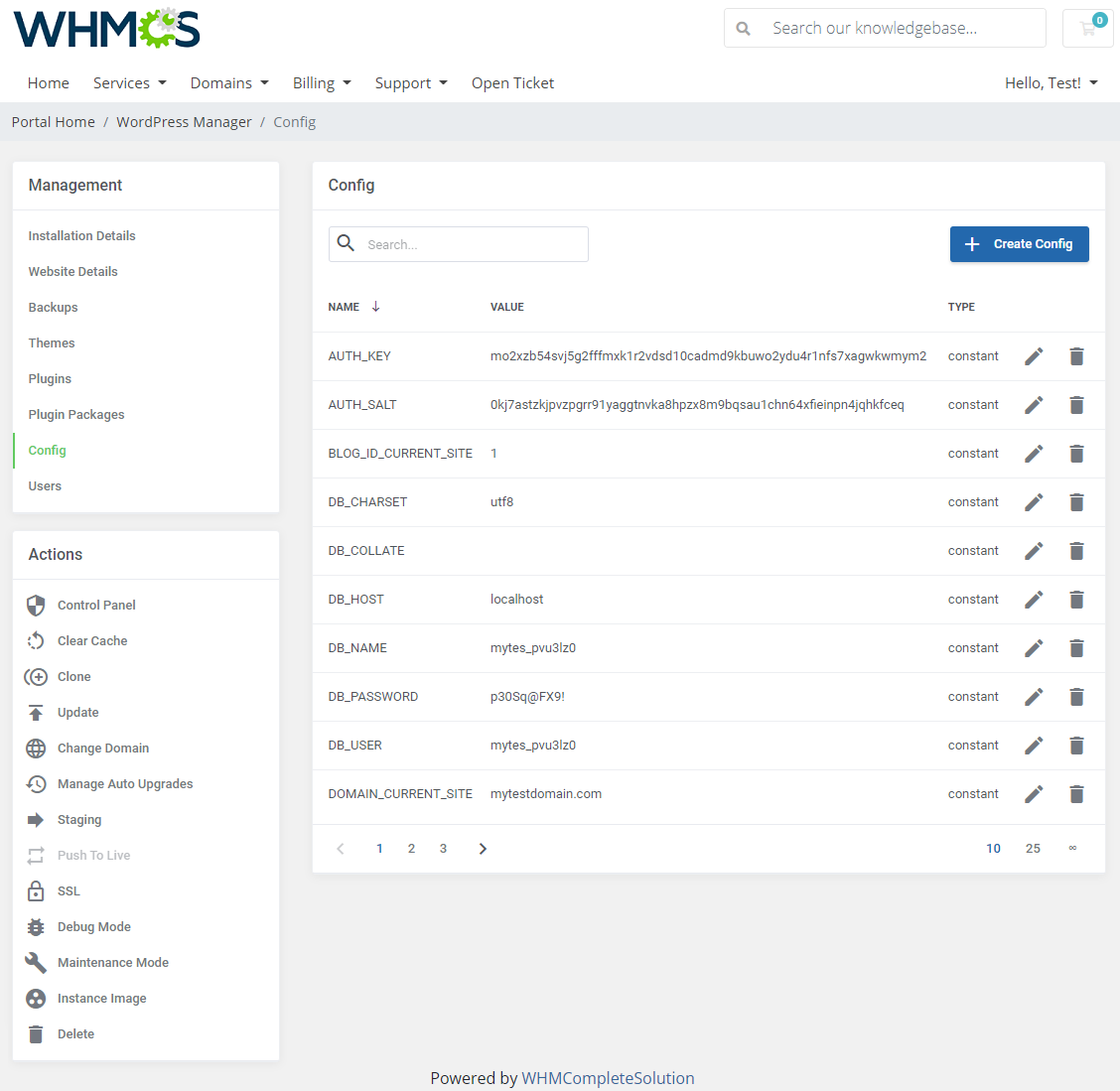Delete the DB_PASSWORD entry via trash icon
This screenshot has width=1120, height=1091.
pyautogui.click(x=1076, y=696)
